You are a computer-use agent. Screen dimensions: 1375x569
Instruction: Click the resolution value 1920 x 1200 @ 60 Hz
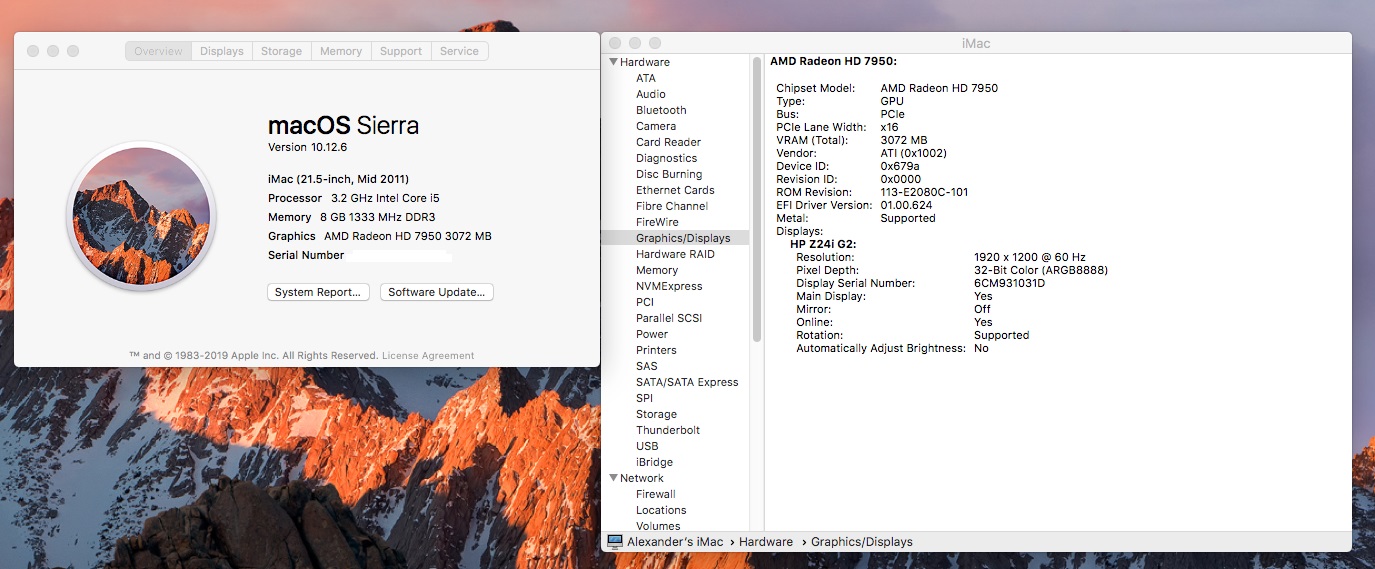click(x=1029, y=257)
